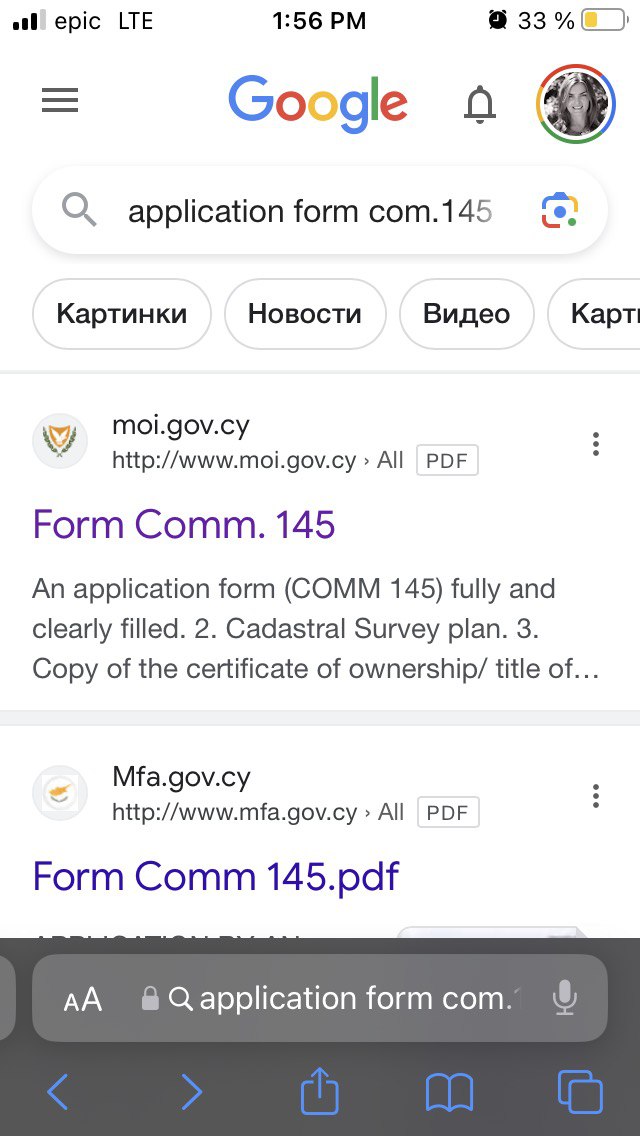Show all open Safari tabs
The height and width of the screenshot is (1136, 640).
579,1092
